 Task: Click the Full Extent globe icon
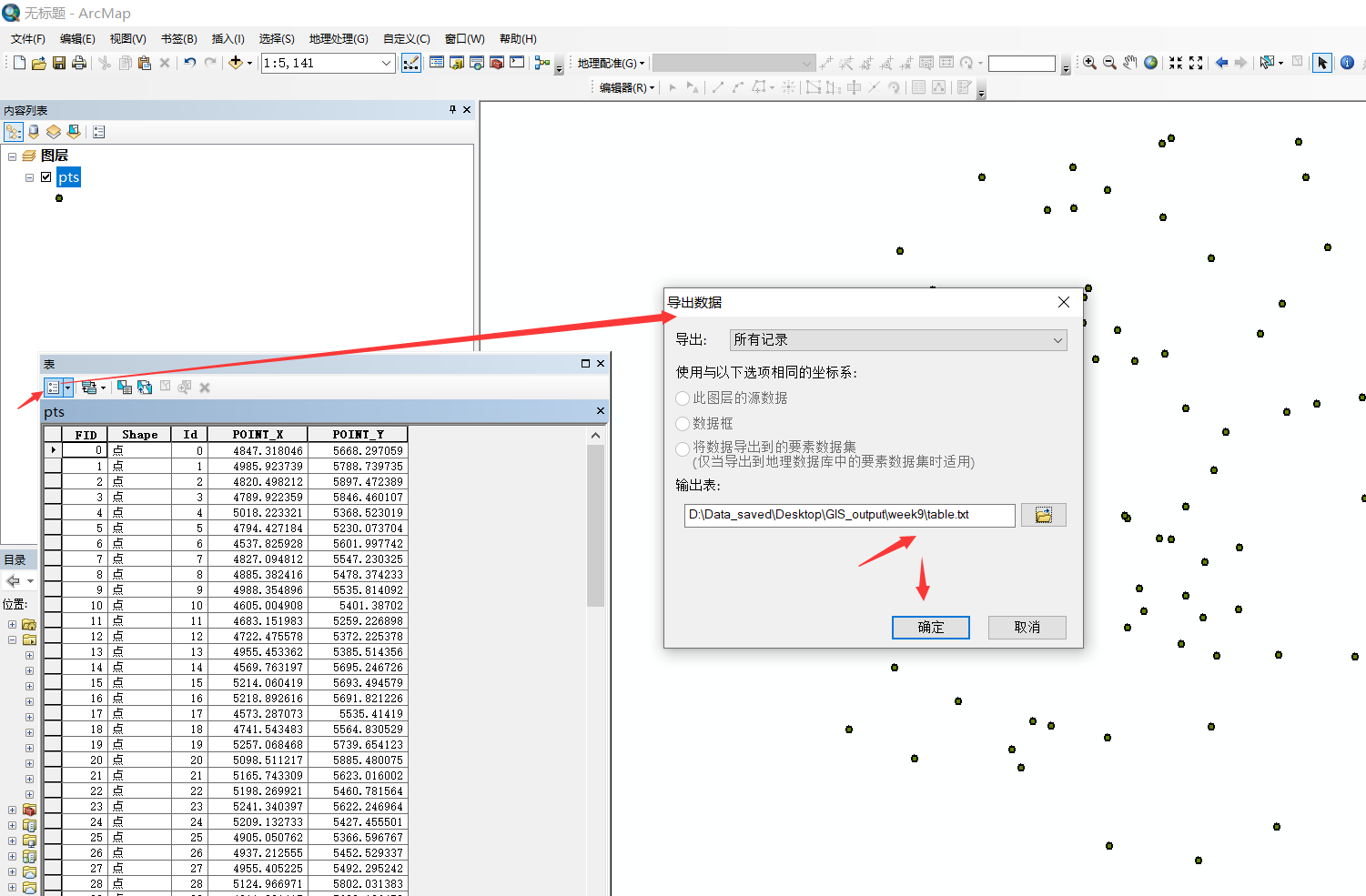[1150, 63]
